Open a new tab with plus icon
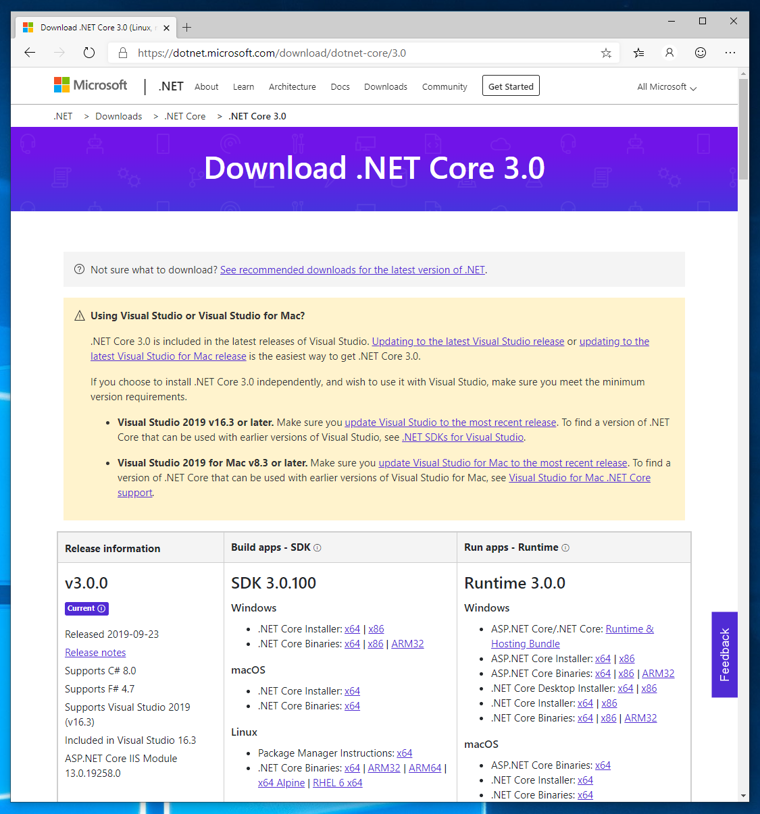 187,28
